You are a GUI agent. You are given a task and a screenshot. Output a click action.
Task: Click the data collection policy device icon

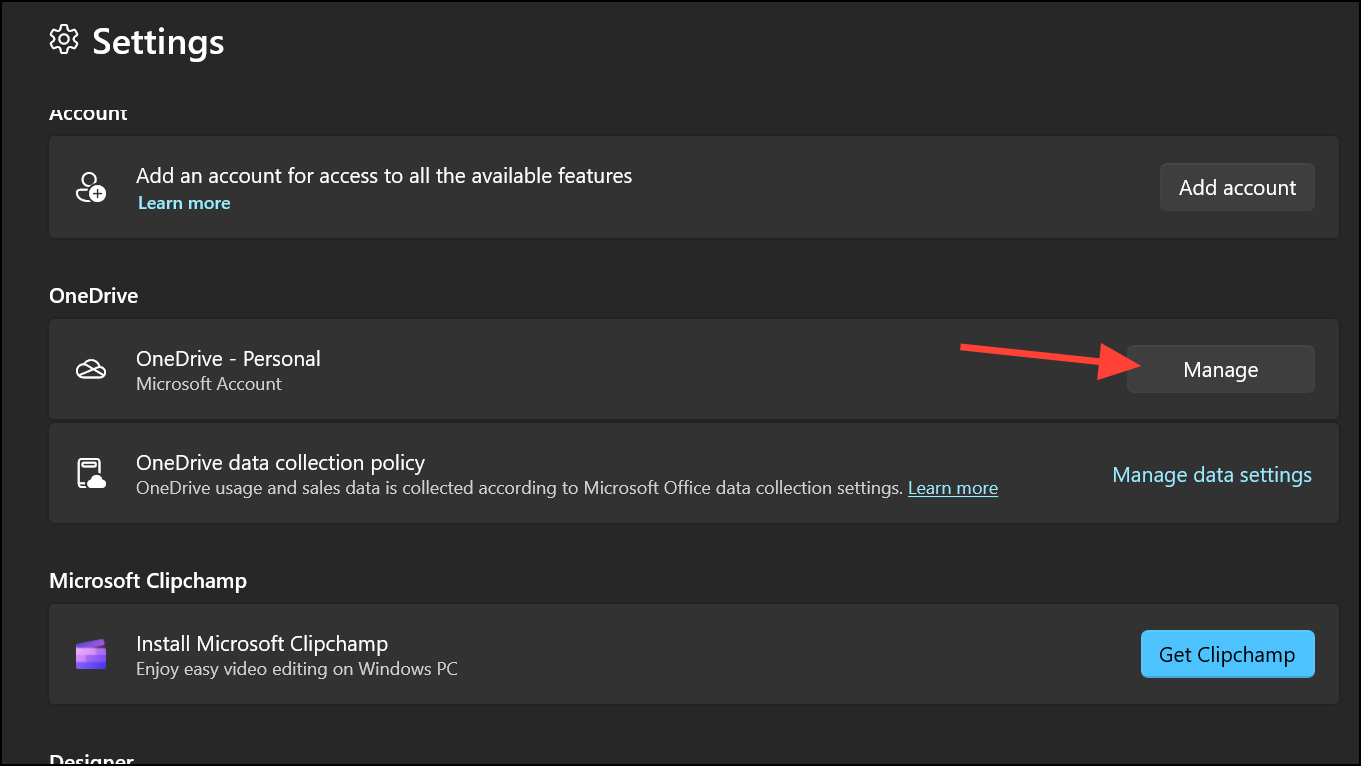pyautogui.click(x=91, y=474)
